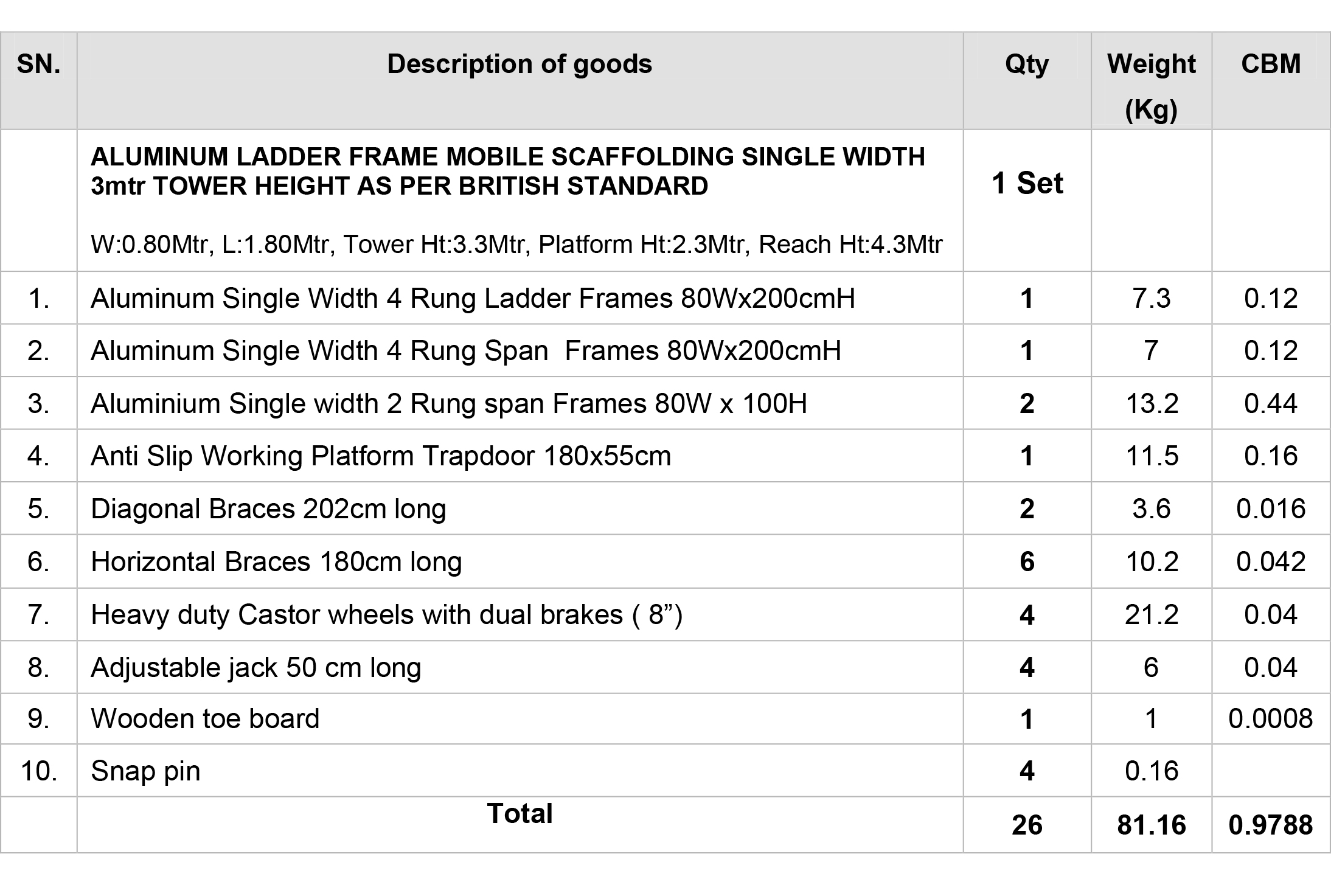Select quantity 6 for Horizontal Braces
Viewport: 1331px width, 896px height.
coord(1027,561)
